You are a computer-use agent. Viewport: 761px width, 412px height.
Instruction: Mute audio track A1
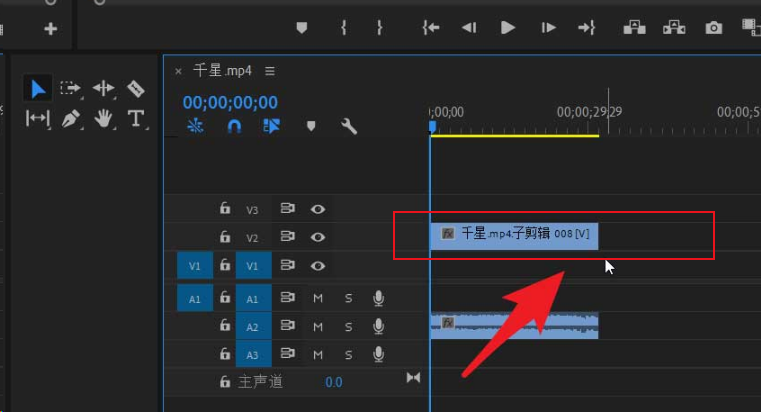(318, 298)
